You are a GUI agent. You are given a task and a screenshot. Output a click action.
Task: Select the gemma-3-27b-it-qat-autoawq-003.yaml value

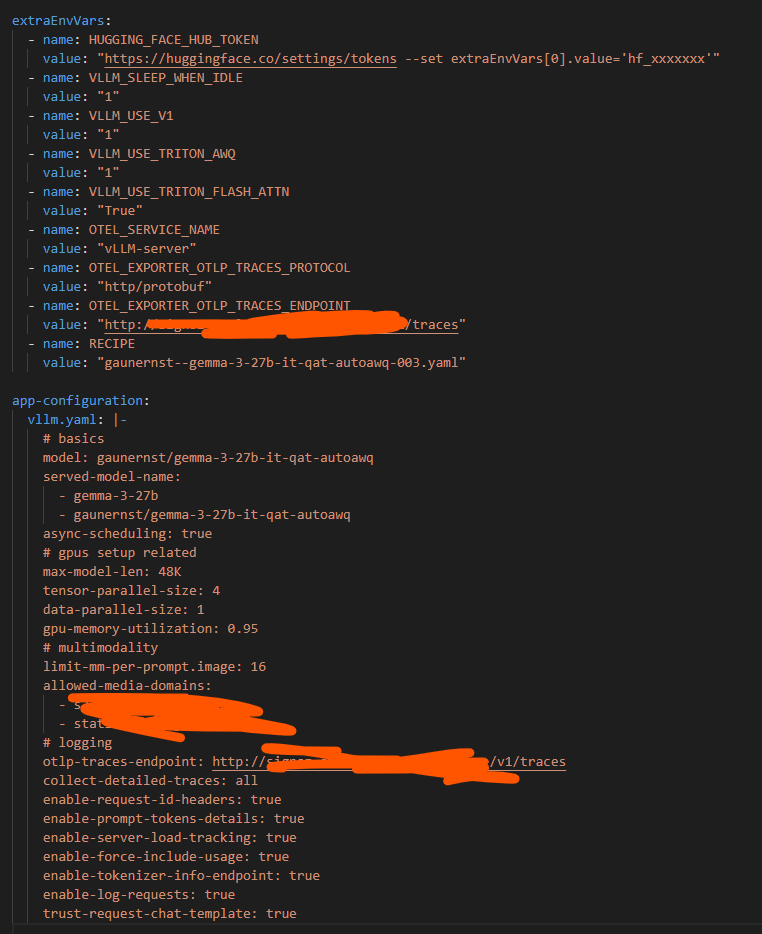point(281,363)
